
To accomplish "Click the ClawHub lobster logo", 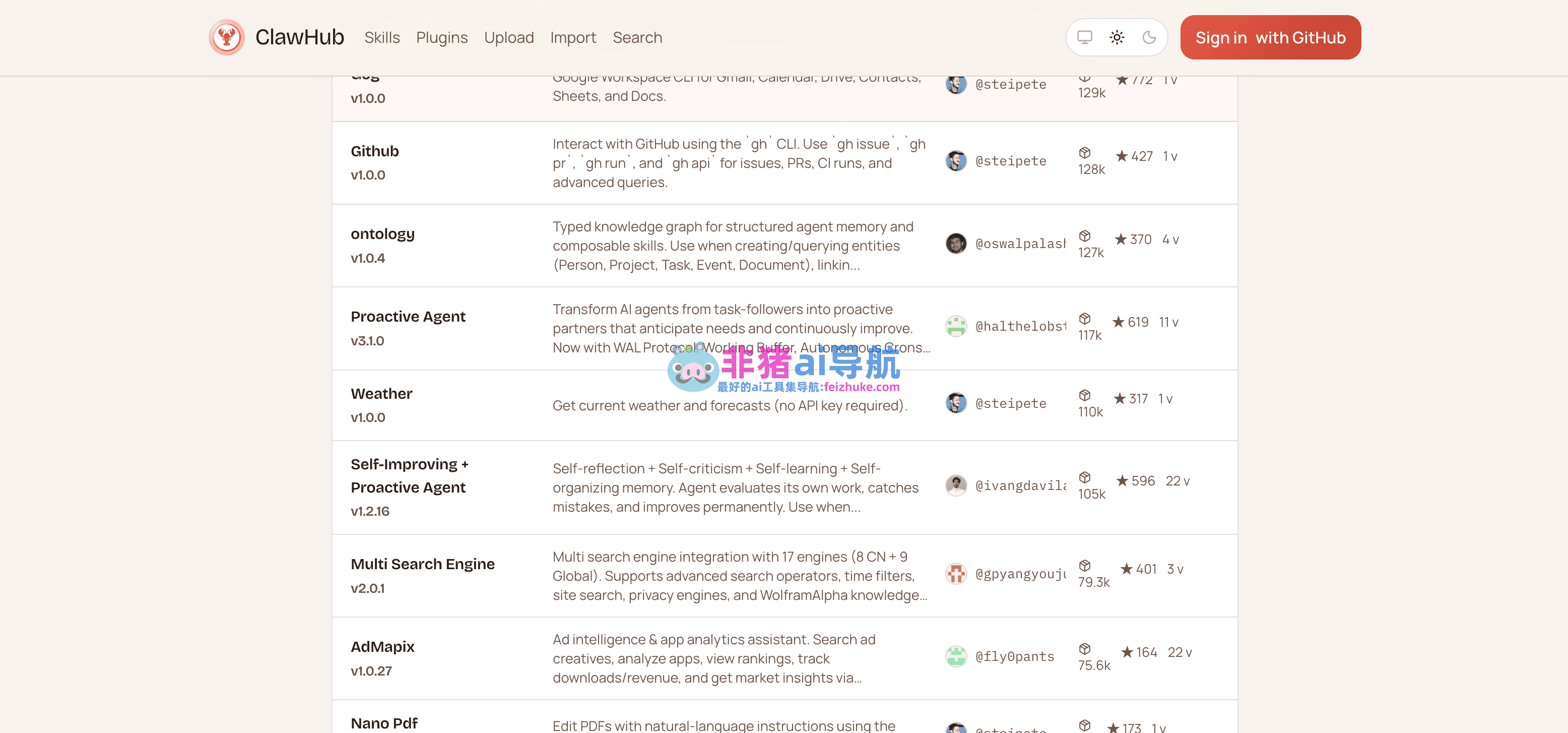I will pos(226,37).
